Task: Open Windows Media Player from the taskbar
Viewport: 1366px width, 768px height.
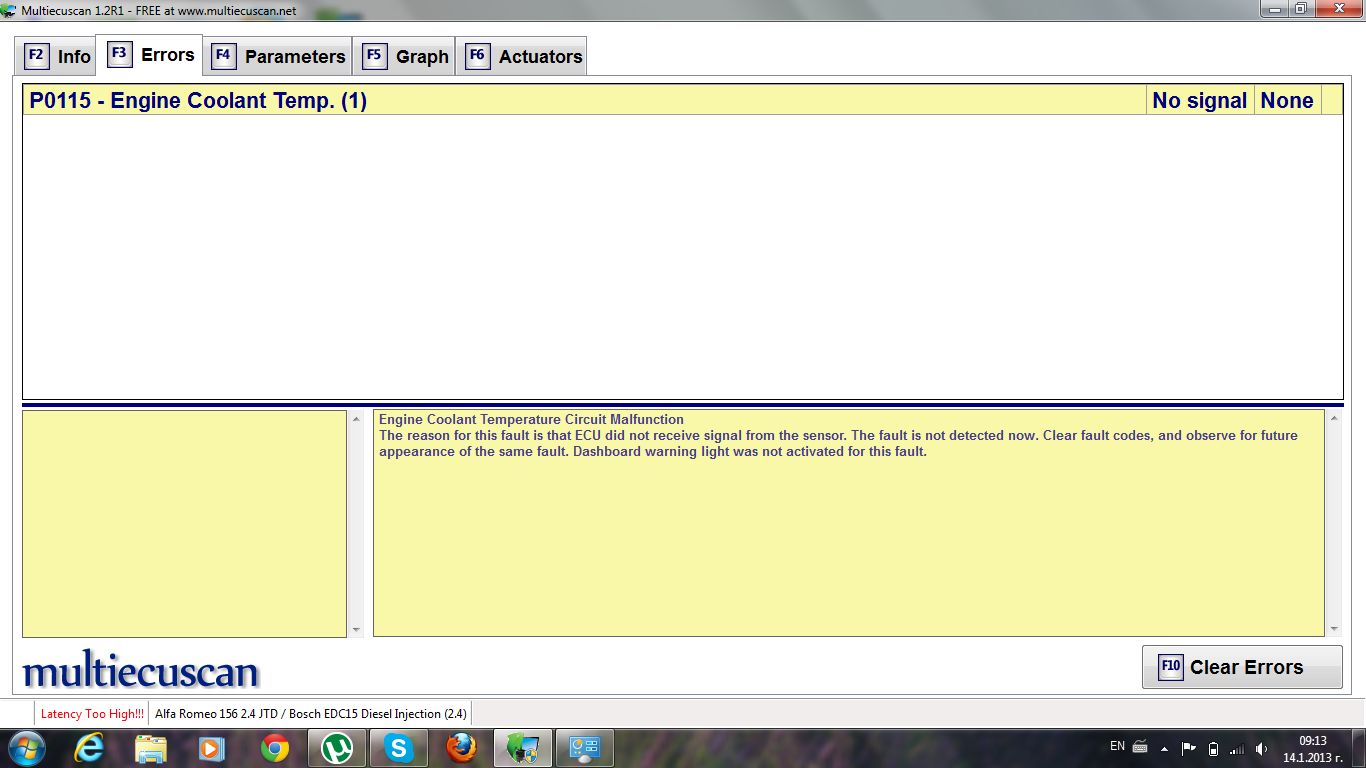Action: [212, 748]
